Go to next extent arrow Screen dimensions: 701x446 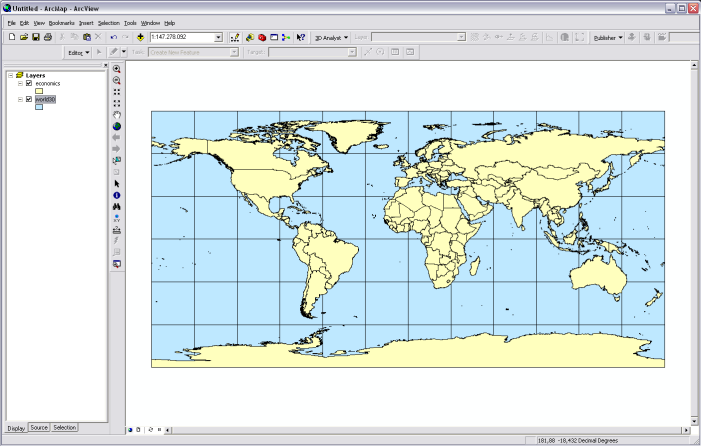[x=117, y=149]
